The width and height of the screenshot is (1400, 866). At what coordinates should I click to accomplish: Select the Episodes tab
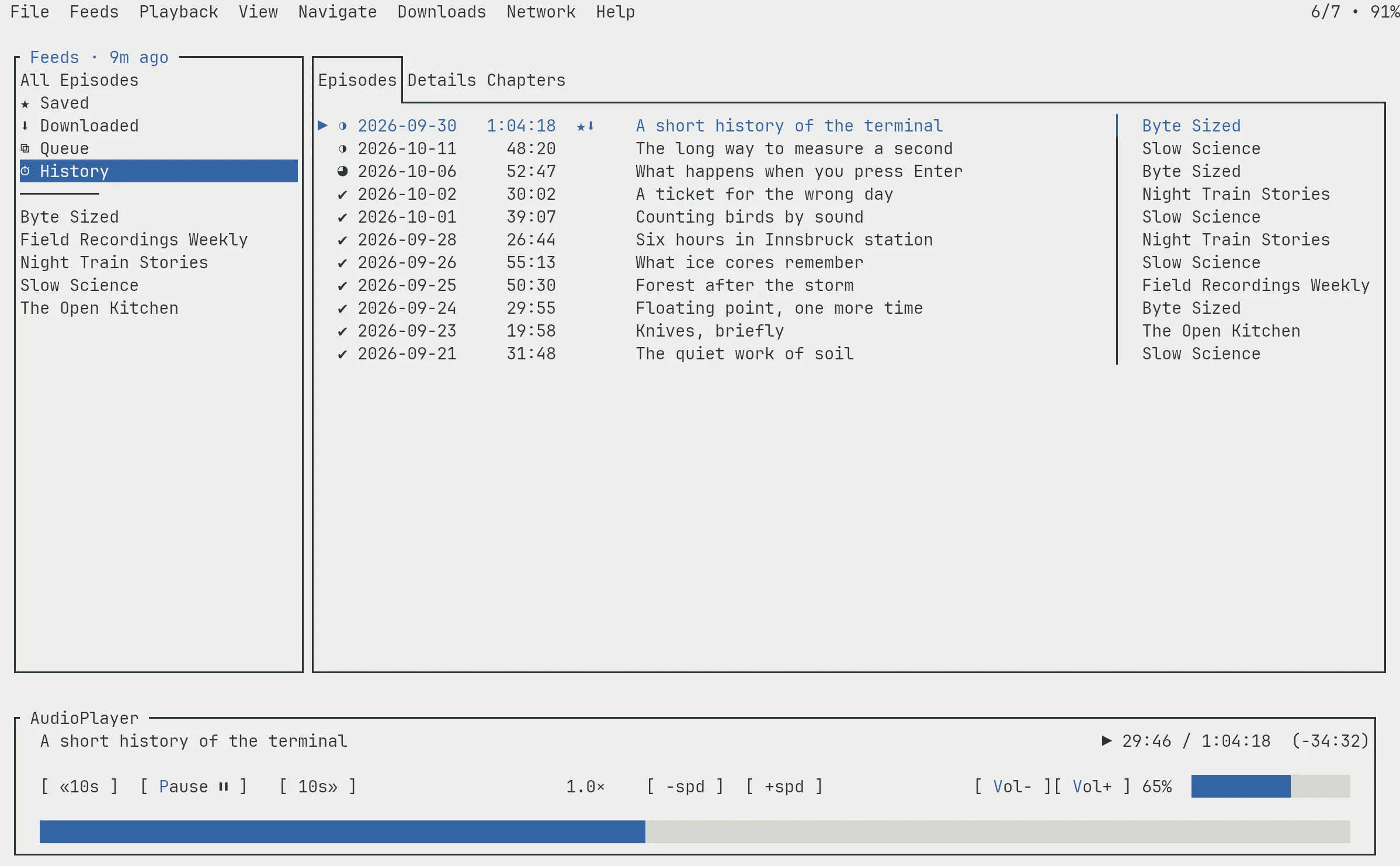click(x=357, y=80)
